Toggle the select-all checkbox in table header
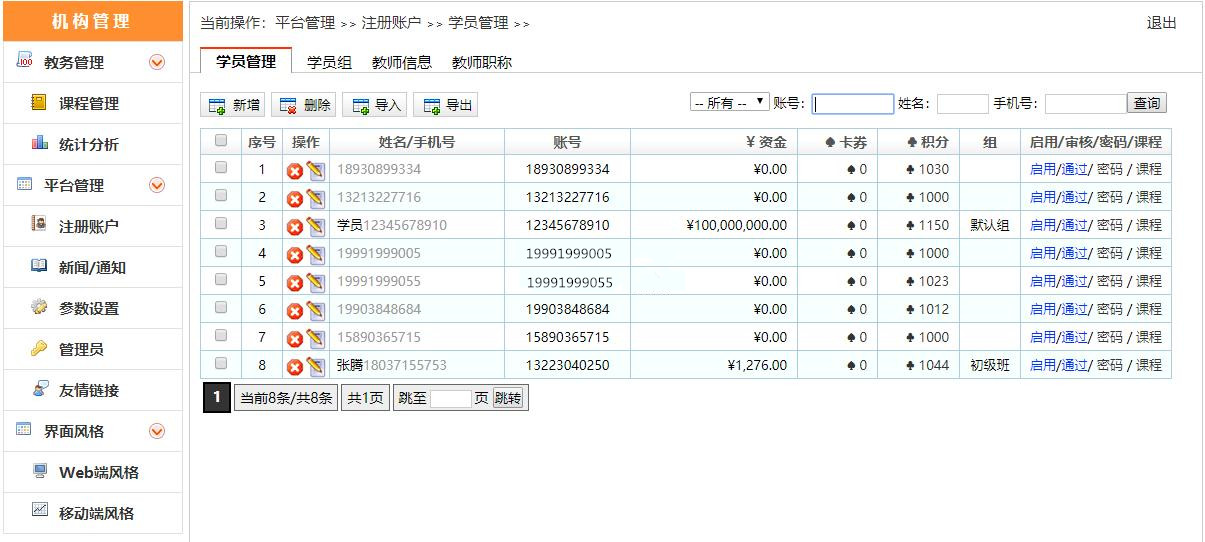 221,141
